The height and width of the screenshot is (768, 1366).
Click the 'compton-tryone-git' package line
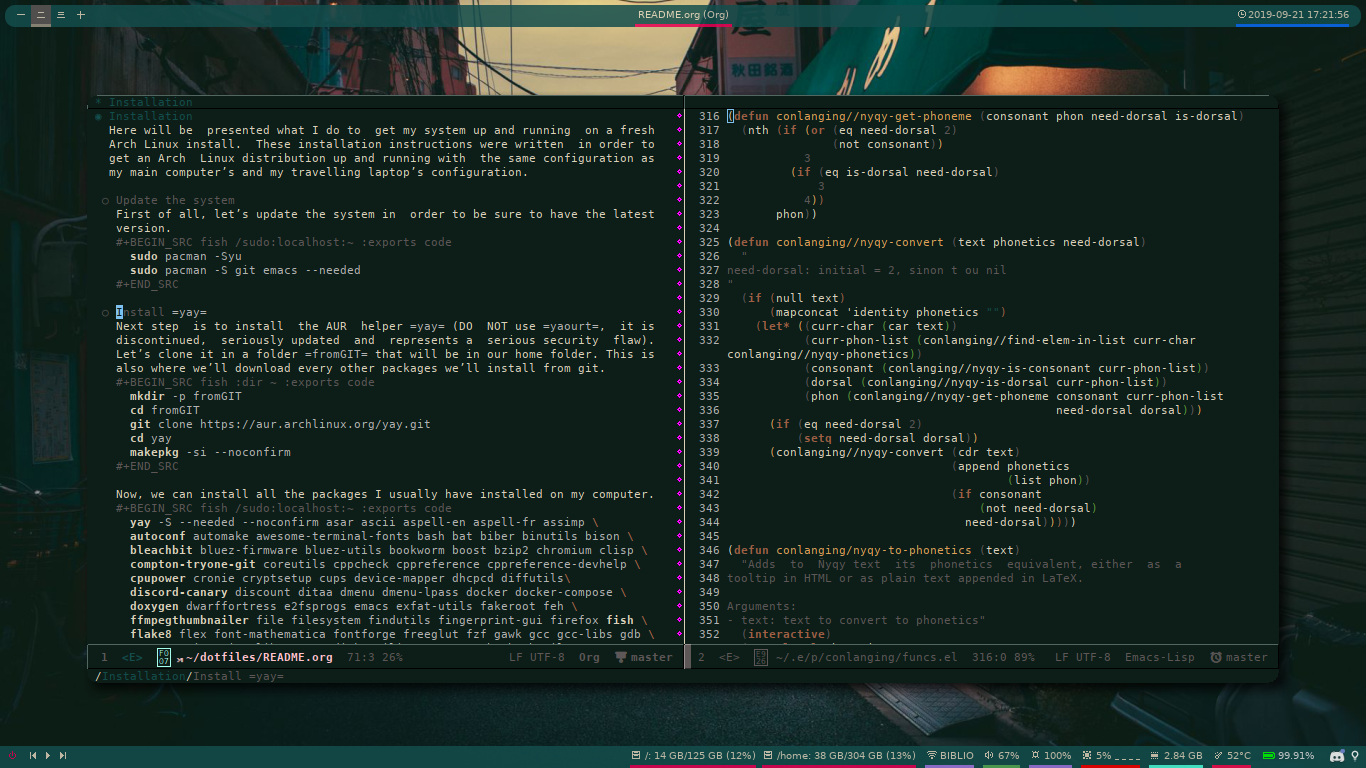[385, 564]
